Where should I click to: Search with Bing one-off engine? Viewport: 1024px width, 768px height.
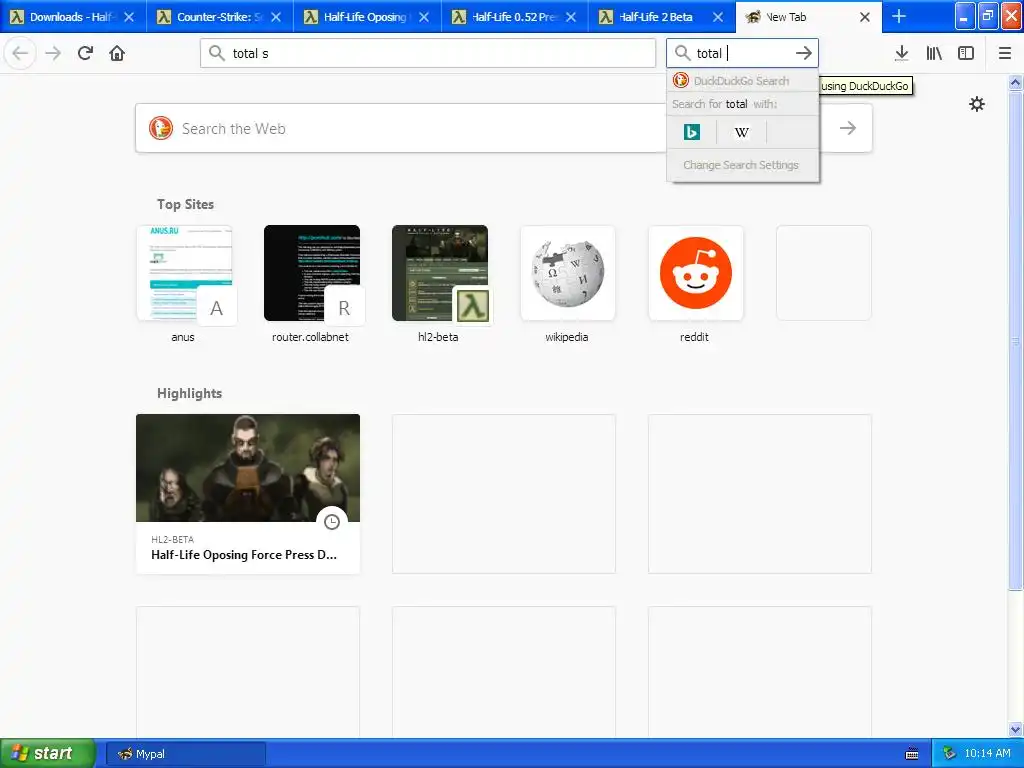click(692, 132)
